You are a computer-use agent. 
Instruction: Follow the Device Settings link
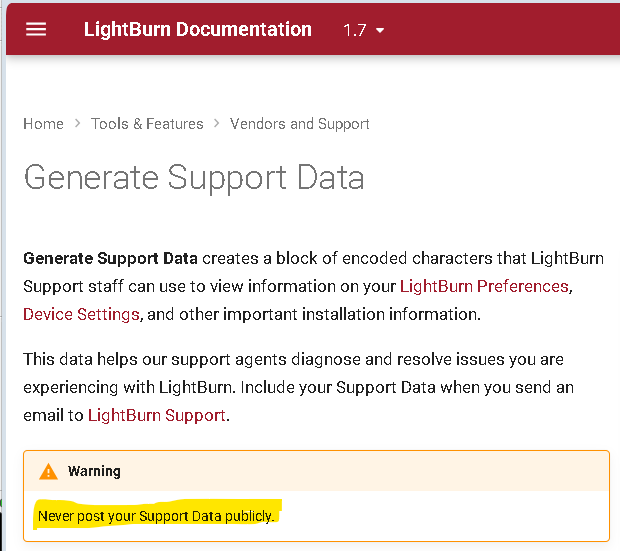pos(81,314)
